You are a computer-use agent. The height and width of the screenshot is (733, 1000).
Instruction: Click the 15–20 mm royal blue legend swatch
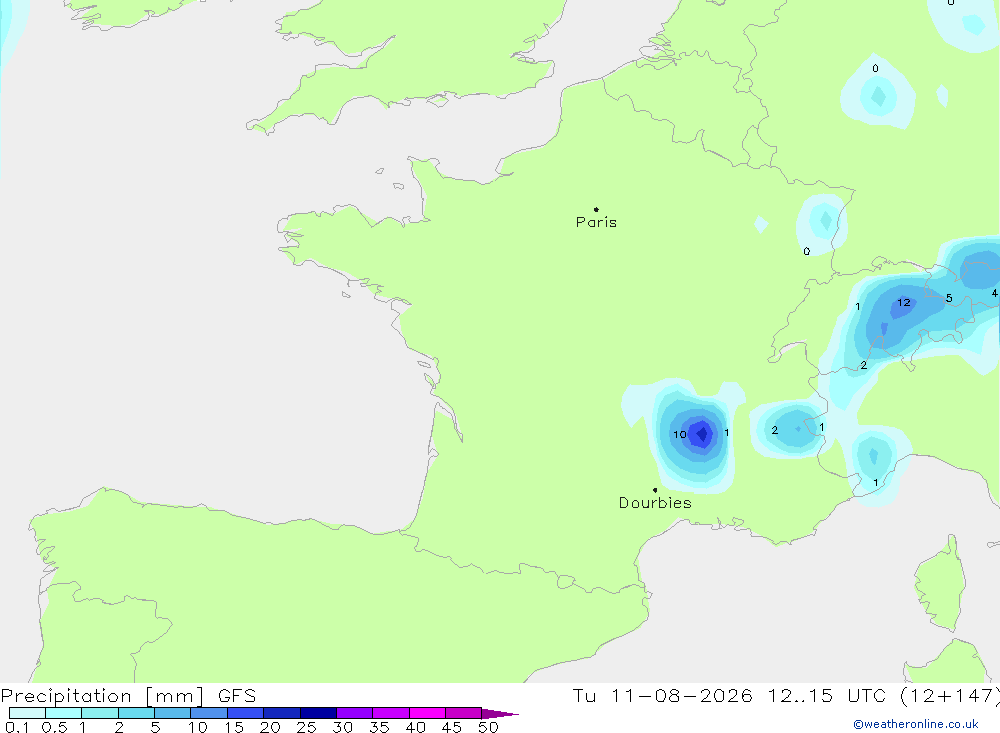[246, 713]
